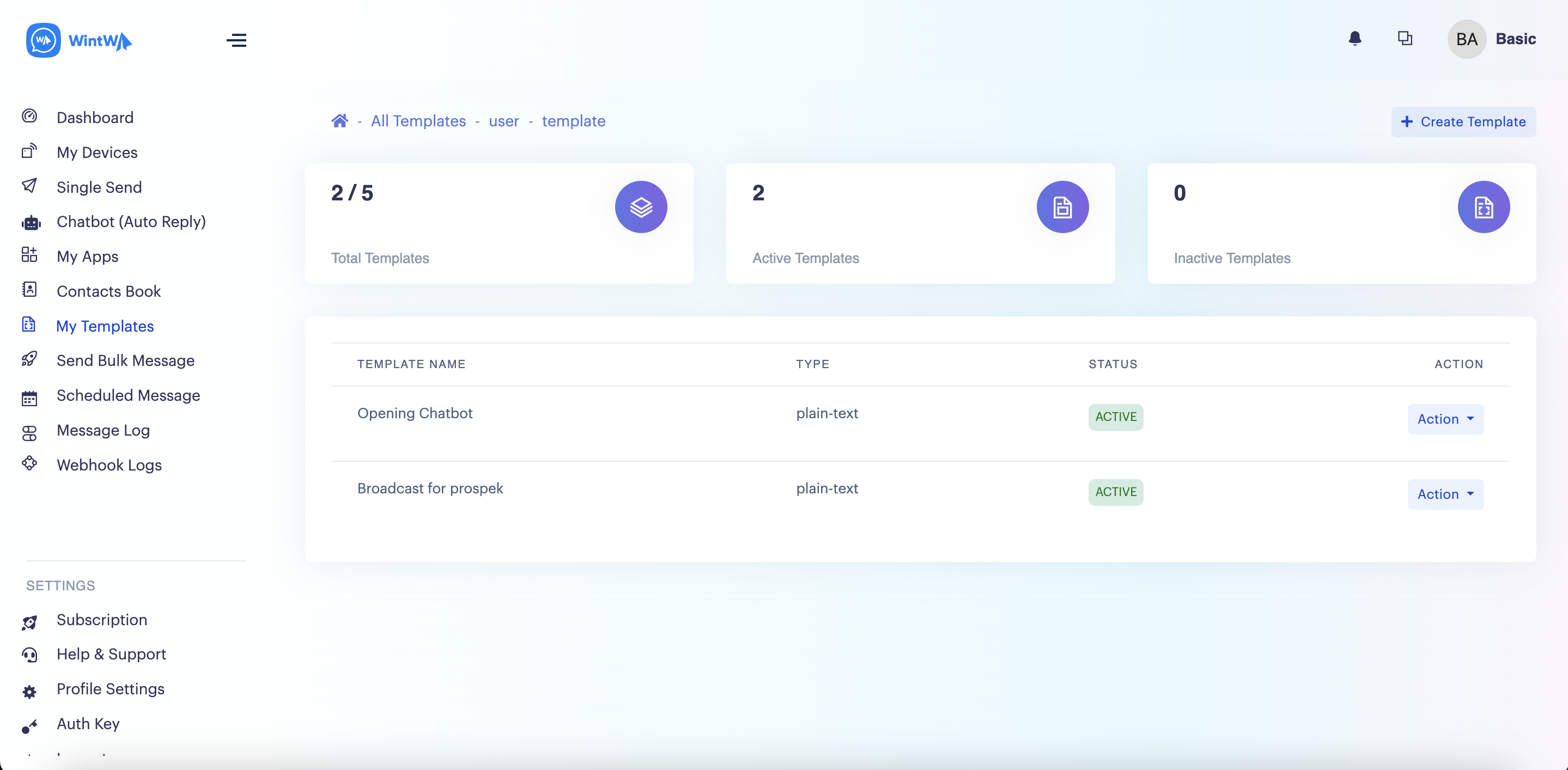Image resolution: width=1568 pixels, height=770 pixels.
Task: Go to My Devices menu item
Action: (97, 152)
